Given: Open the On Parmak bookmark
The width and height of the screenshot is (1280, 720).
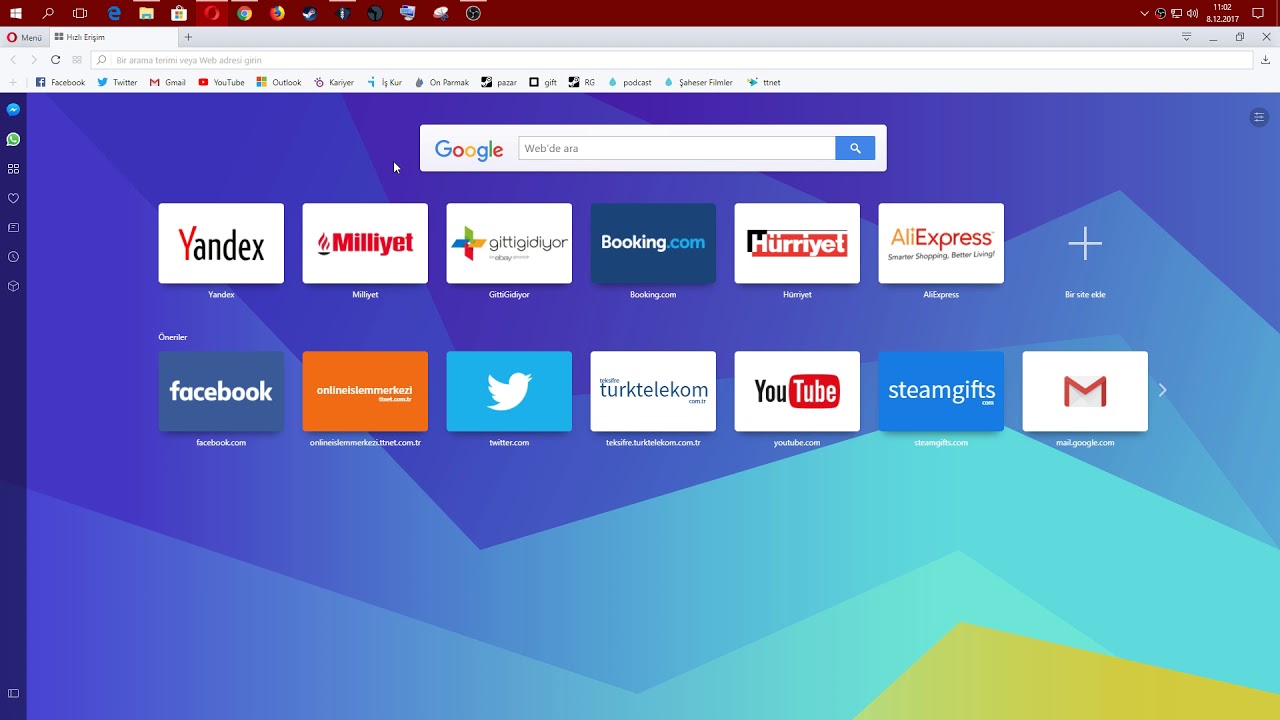Looking at the screenshot, I should tap(441, 82).
